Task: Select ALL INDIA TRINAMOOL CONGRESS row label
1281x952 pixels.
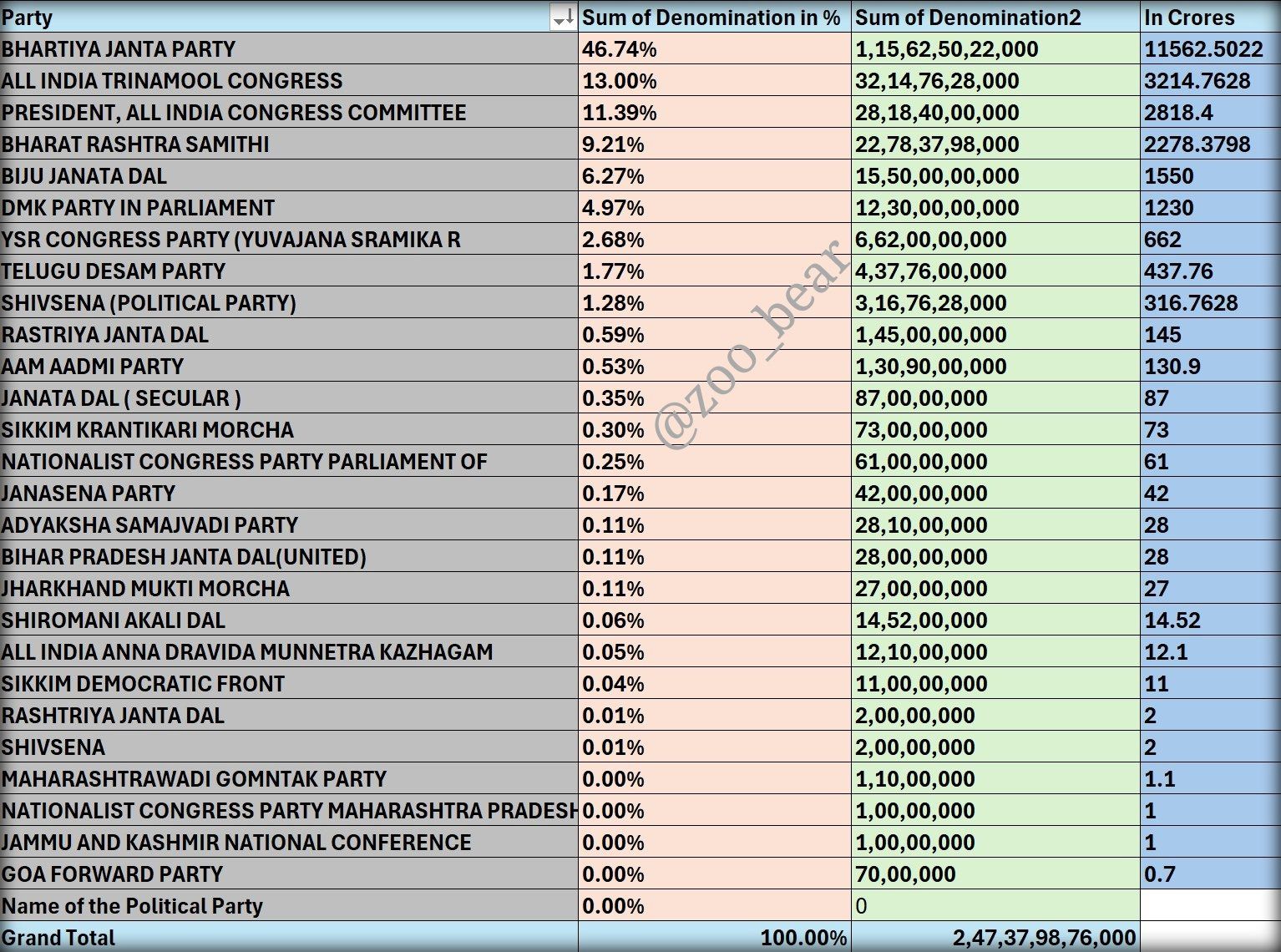Action: (x=289, y=81)
